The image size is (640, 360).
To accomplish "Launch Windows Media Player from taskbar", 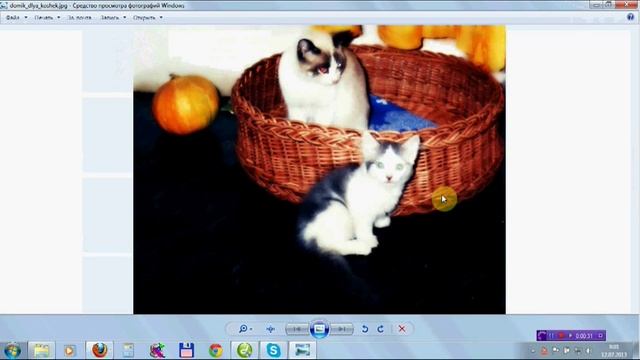I will click(x=69, y=351).
